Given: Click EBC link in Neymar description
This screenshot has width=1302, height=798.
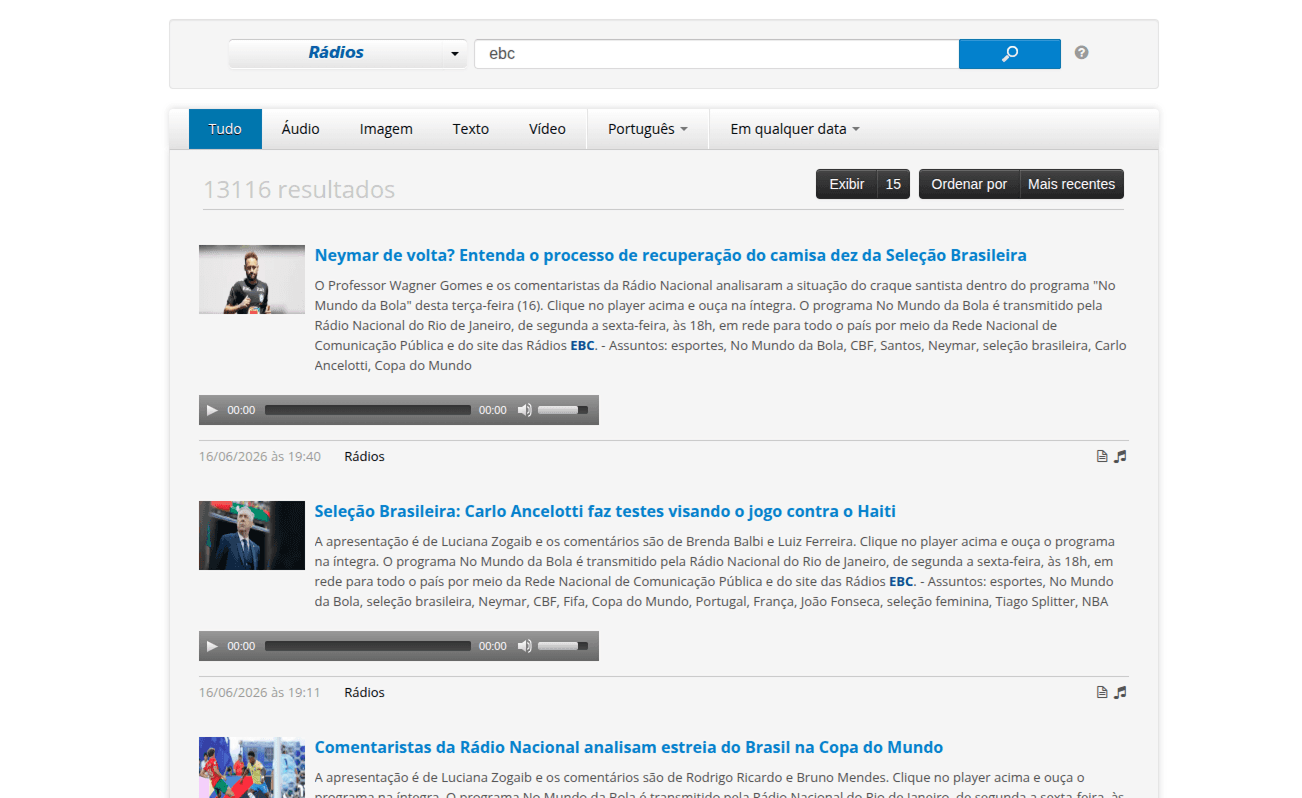Looking at the screenshot, I should (x=582, y=346).
